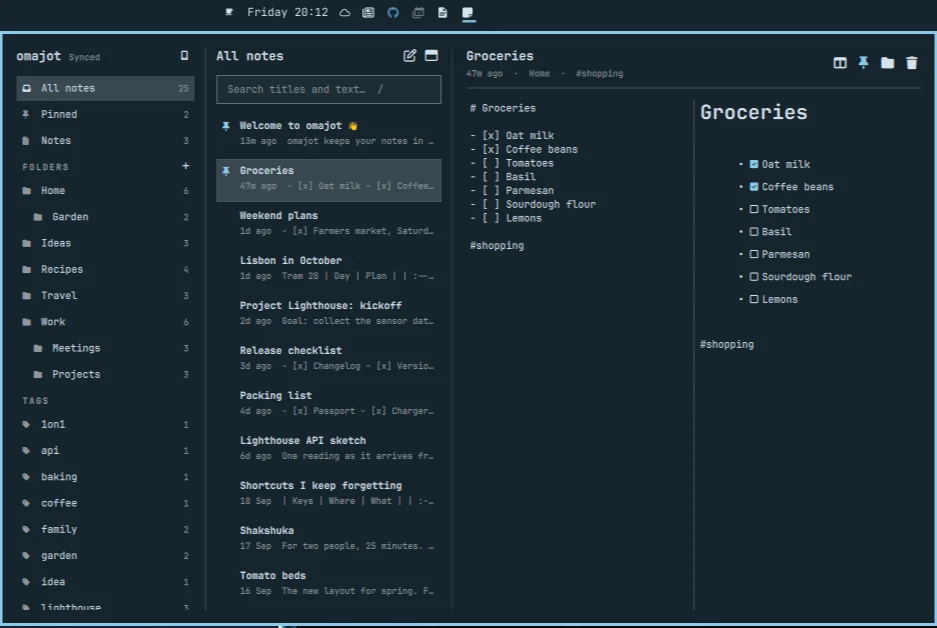This screenshot has height=628, width=937.
Task: Check the Lemons checkbox in preview
Action: (754, 299)
